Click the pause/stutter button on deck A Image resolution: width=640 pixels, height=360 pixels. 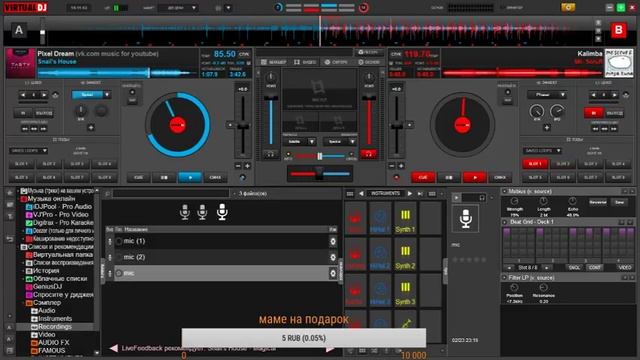tap(164, 178)
